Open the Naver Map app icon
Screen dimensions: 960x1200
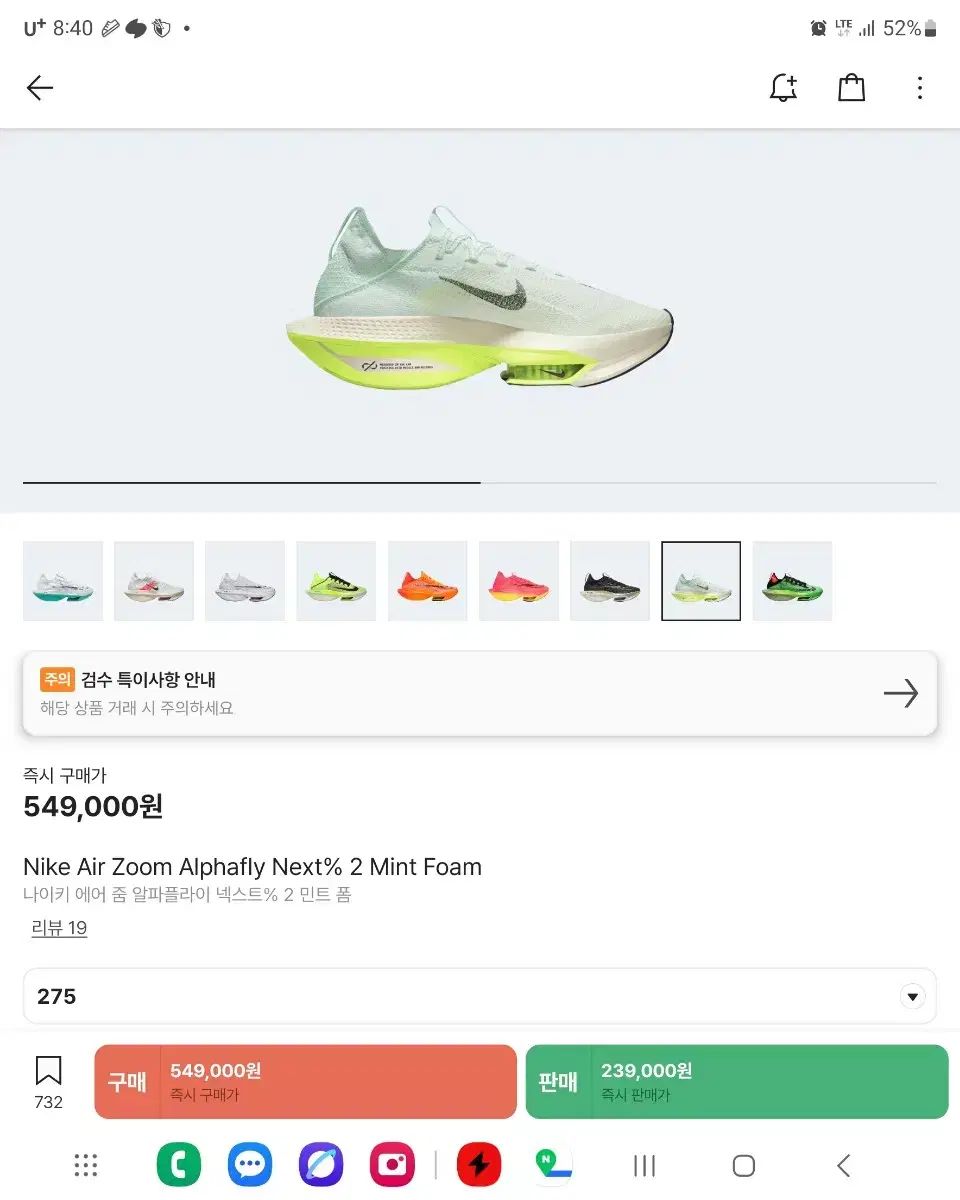point(550,1165)
